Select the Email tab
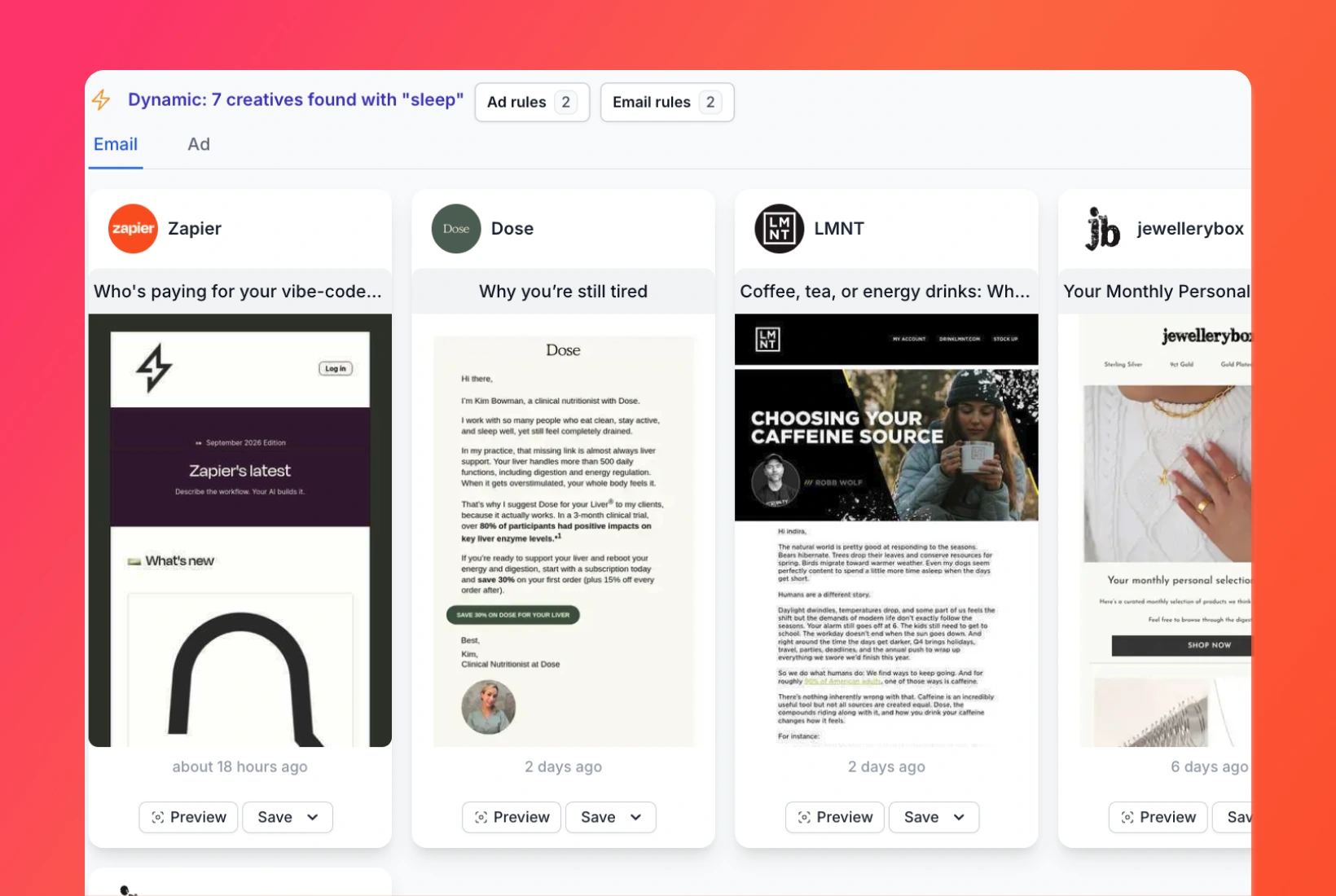Viewport: 1336px width, 896px height. coord(116,144)
